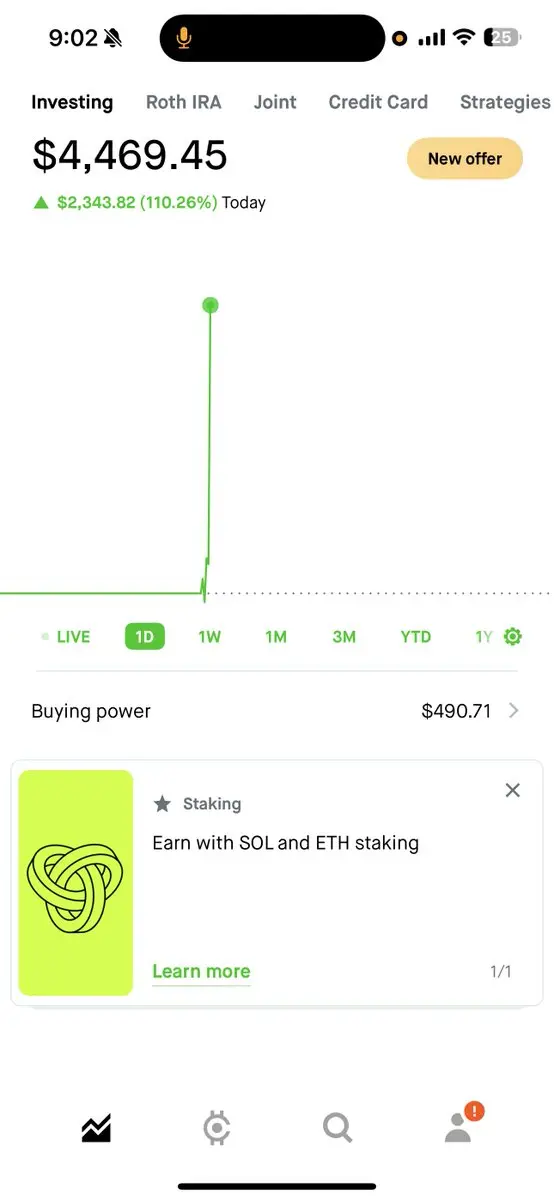Open the investing chart icon in bottom navigation
Screen dimensions: 554x1200
(x=96, y=1129)
